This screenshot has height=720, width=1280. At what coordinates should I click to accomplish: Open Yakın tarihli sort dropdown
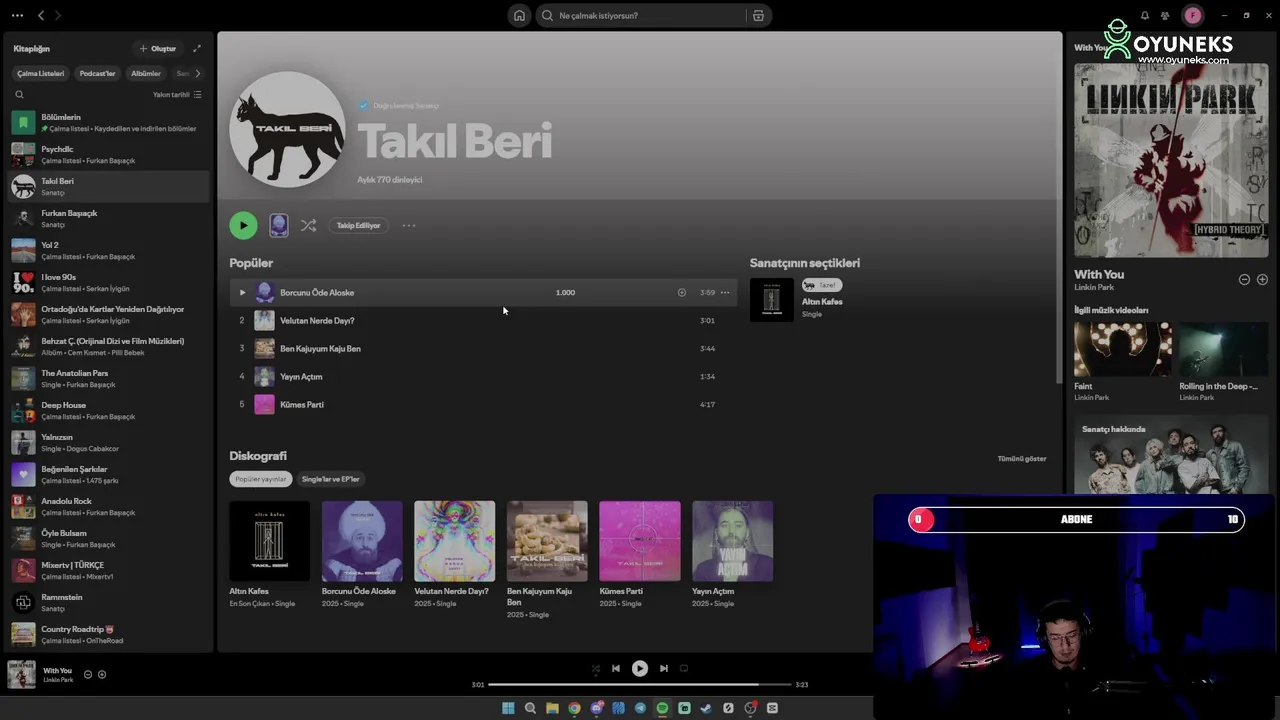click(x=177, y=95)
